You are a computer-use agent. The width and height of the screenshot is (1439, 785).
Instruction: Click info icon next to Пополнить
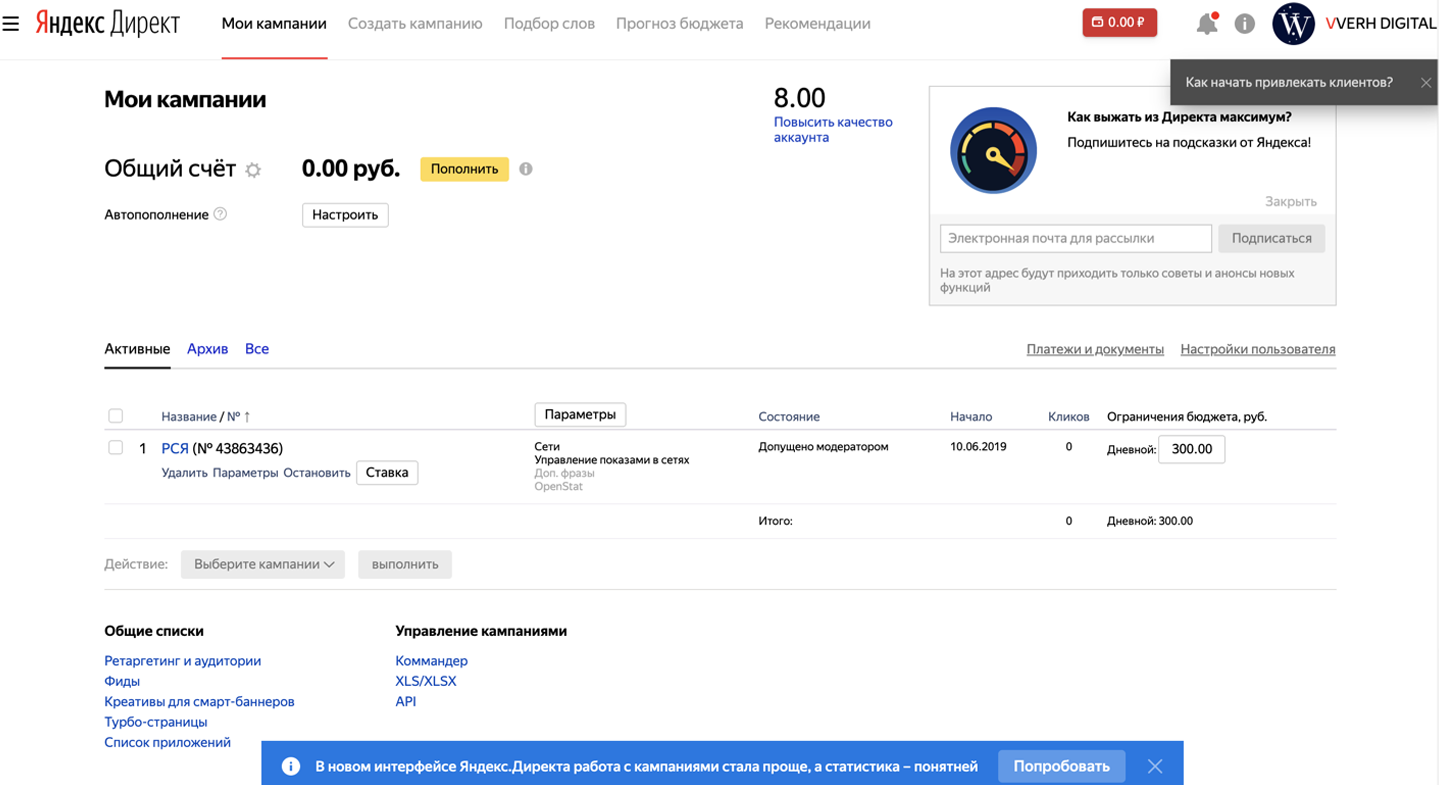(526, 169)
